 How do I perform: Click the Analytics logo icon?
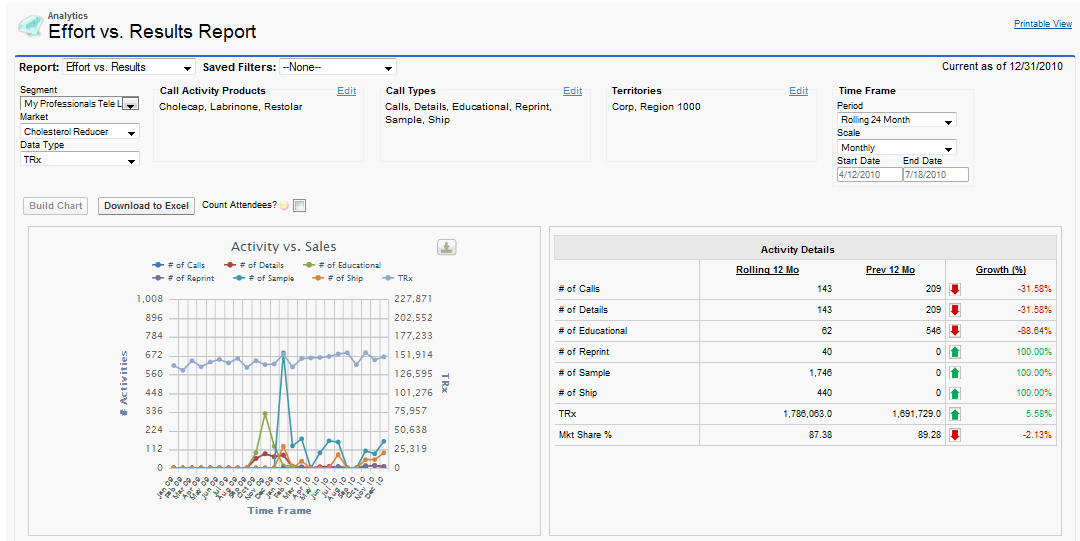pos(30,27)
